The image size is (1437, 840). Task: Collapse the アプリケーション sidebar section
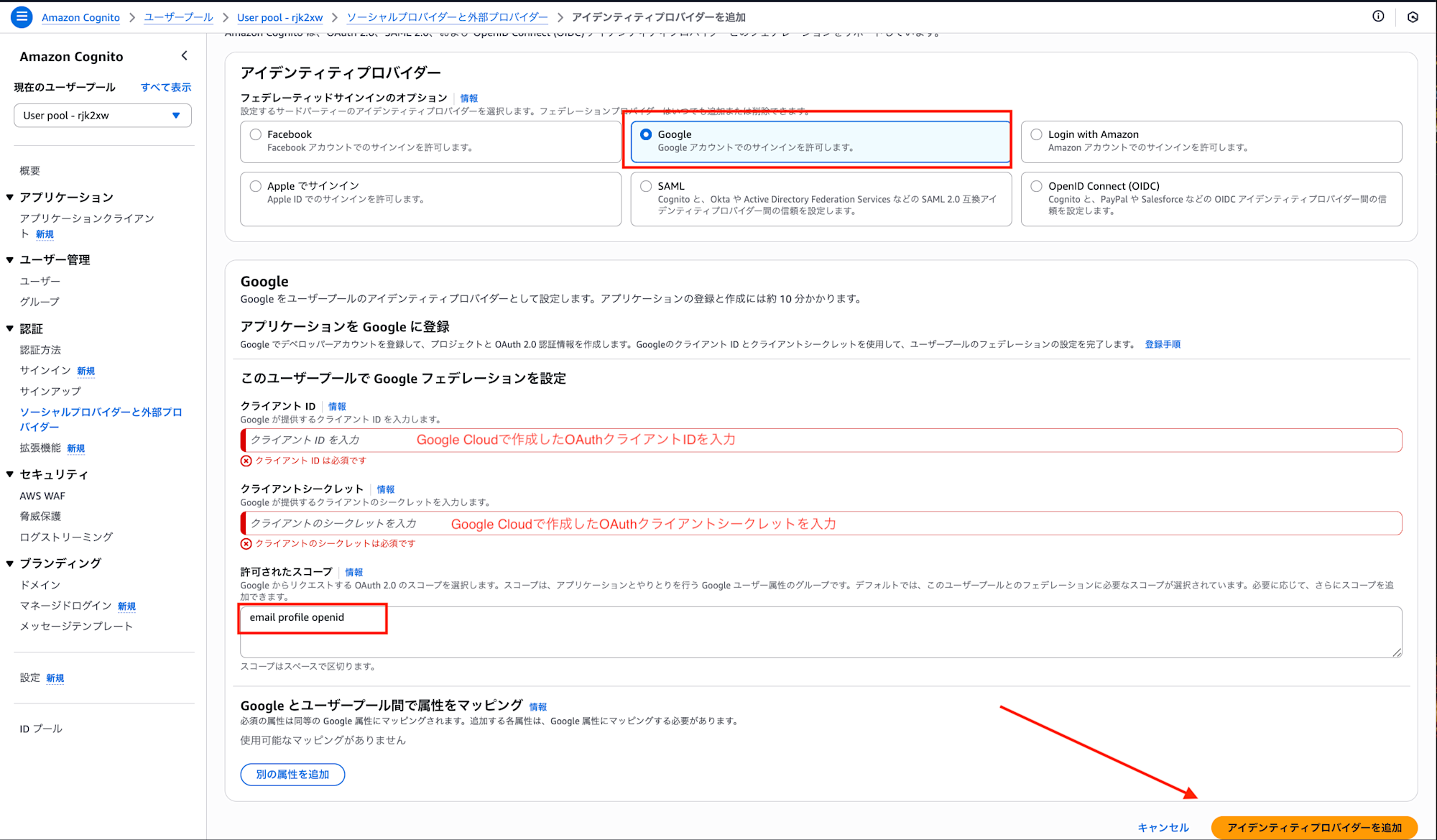coord(10,198)
